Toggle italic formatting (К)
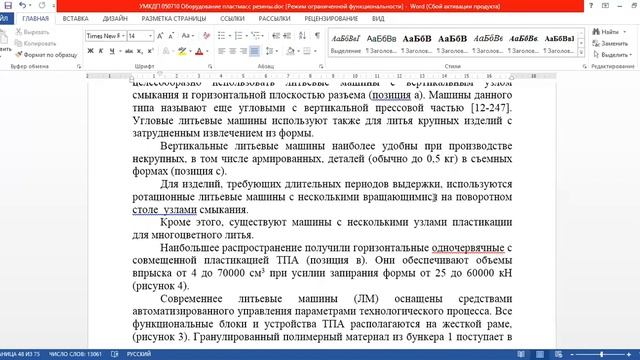The image size is (640, 360). click(x=101, y=51)
